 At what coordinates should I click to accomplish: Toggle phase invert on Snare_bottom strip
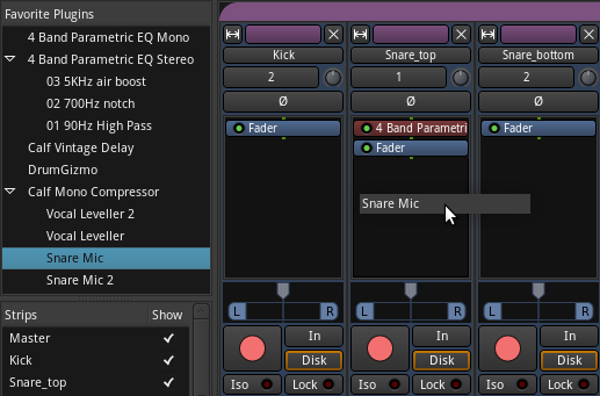(539, 101)
